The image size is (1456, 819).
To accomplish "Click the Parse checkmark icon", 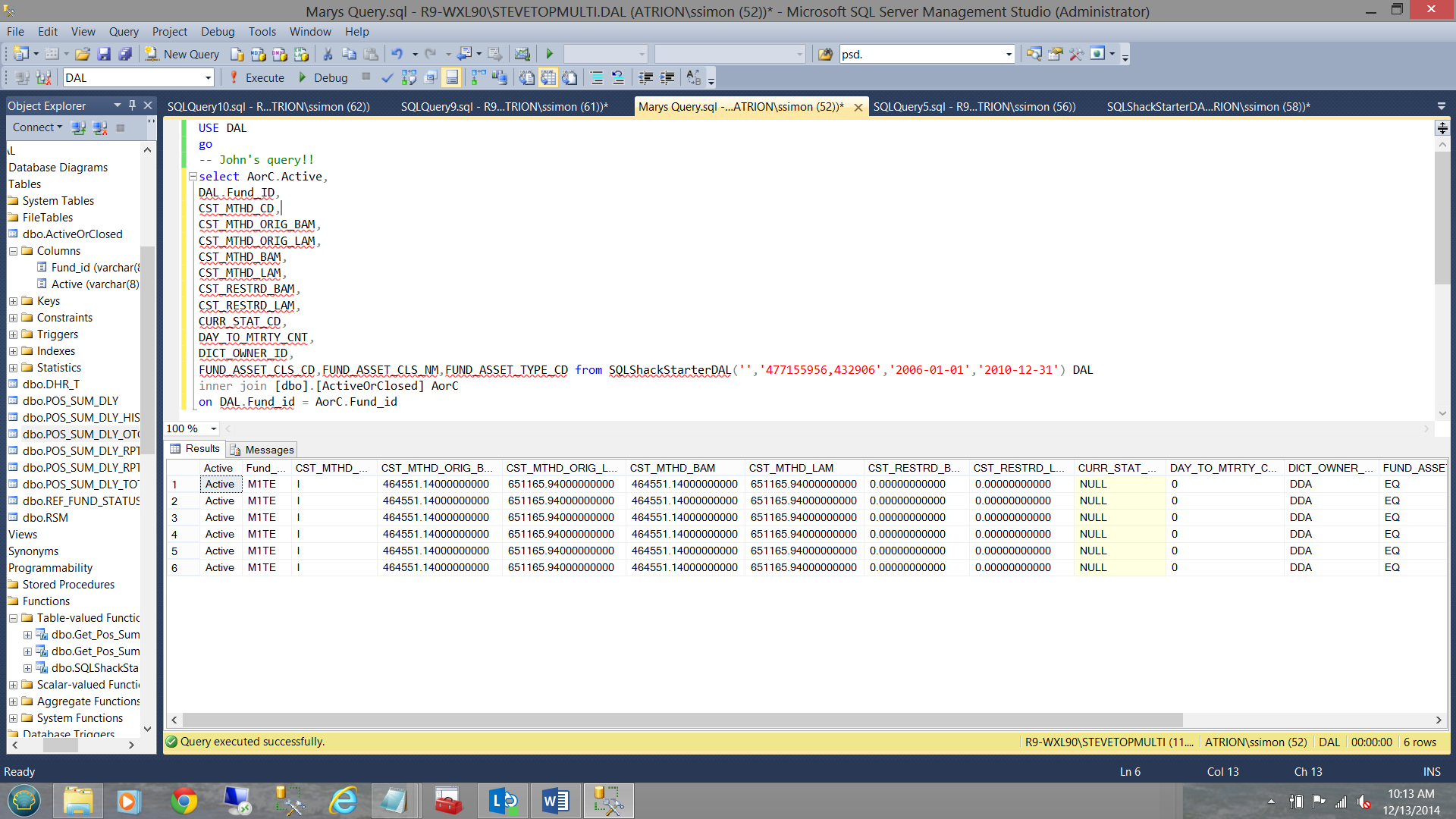I will click(388, 77).
